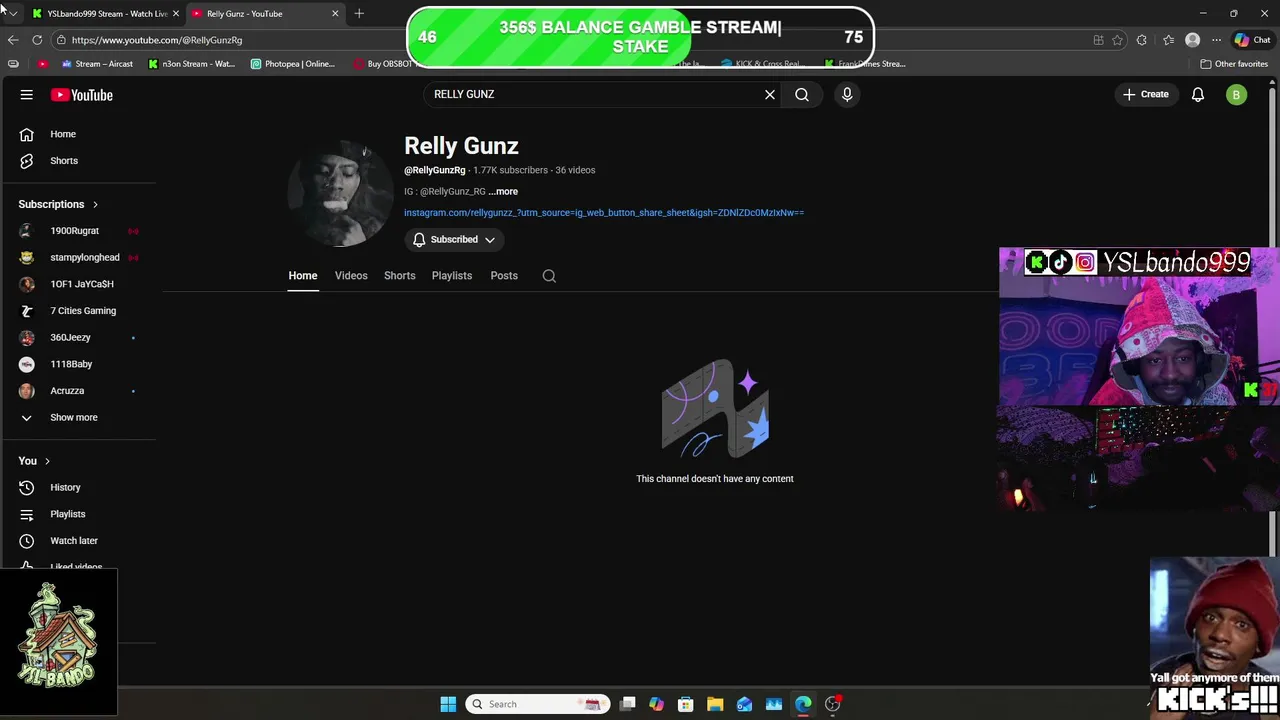
Task: Open Task View on the taskbar
Action: click(x=627, y=704)
